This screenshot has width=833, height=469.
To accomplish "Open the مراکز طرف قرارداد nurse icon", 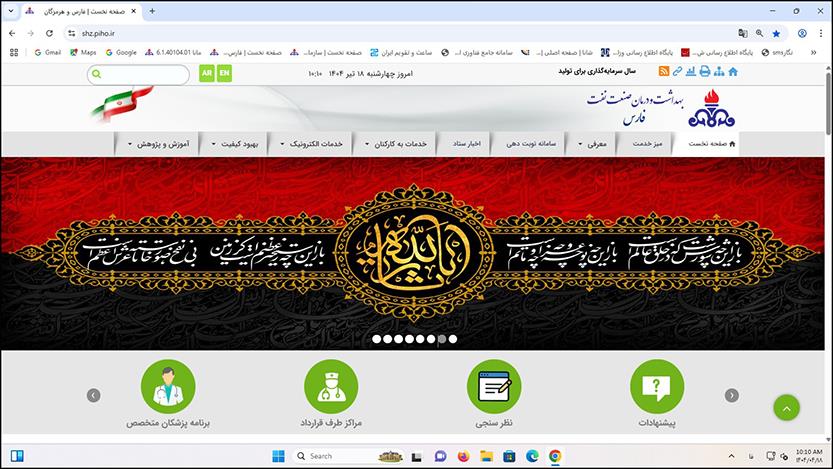I will tap(331, 386).
